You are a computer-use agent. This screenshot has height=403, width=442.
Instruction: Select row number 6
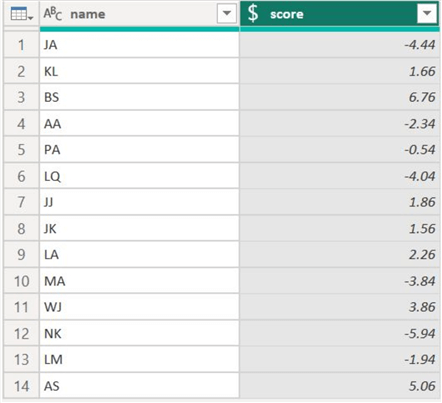coord(21,176)
